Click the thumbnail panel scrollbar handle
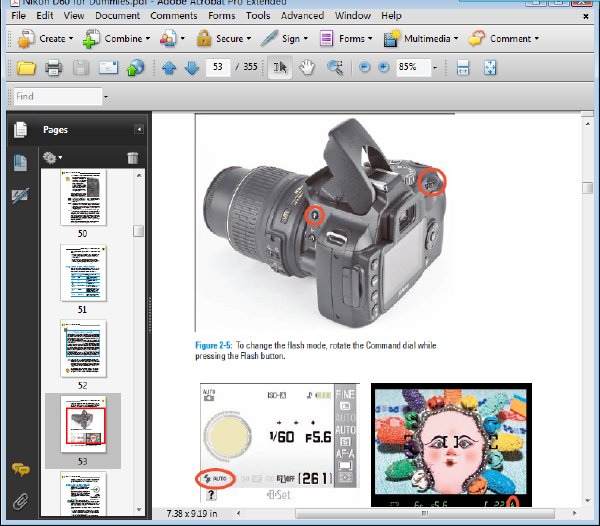The height and width of the screenshot is (526, 600). (x=139, y=231)
